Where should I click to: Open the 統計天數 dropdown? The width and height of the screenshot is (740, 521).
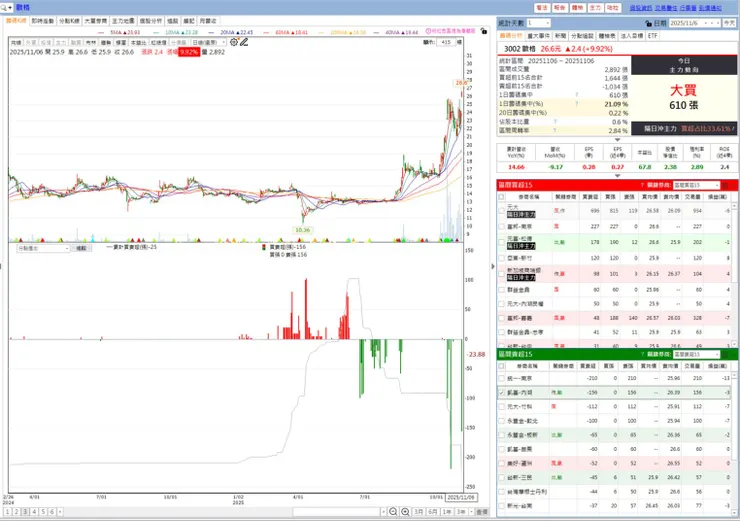pos(538,23)
